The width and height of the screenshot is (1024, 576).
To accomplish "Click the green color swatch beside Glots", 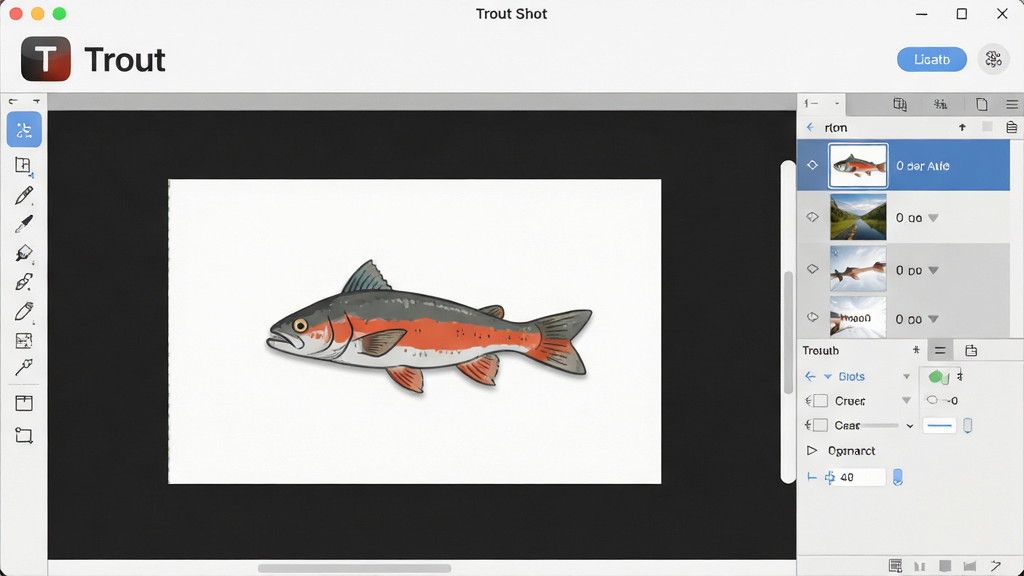I will pos(940,377).
